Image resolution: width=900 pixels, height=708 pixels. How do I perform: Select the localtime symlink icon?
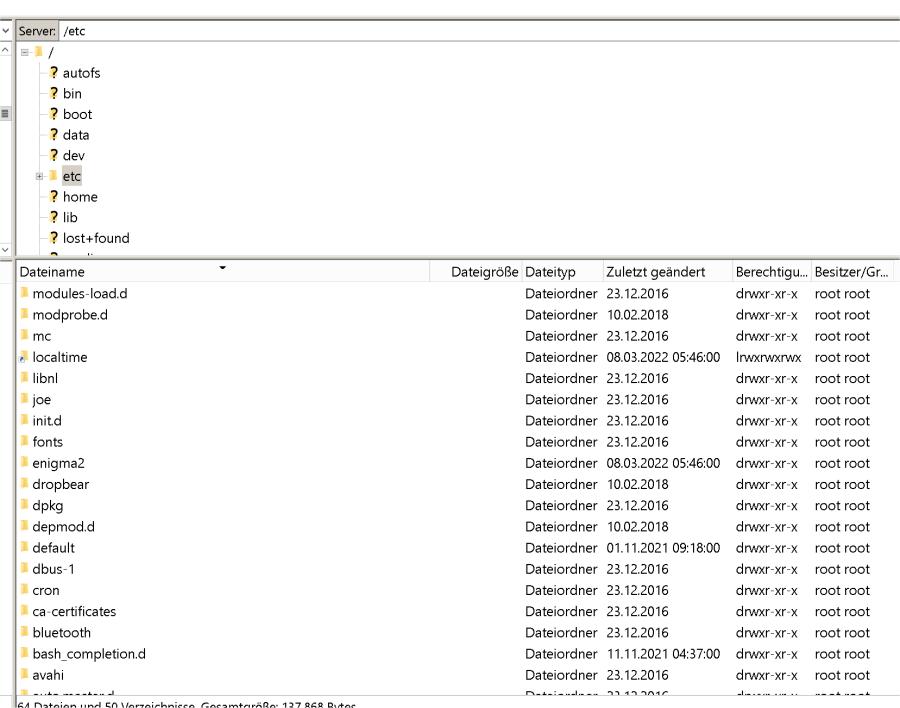[23, 357]
